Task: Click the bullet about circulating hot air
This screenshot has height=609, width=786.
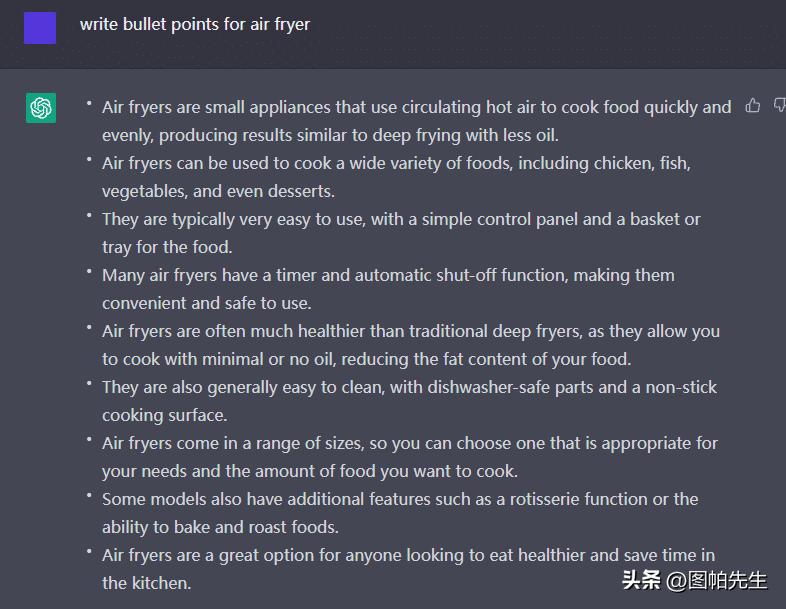Action: click(416, 107)
